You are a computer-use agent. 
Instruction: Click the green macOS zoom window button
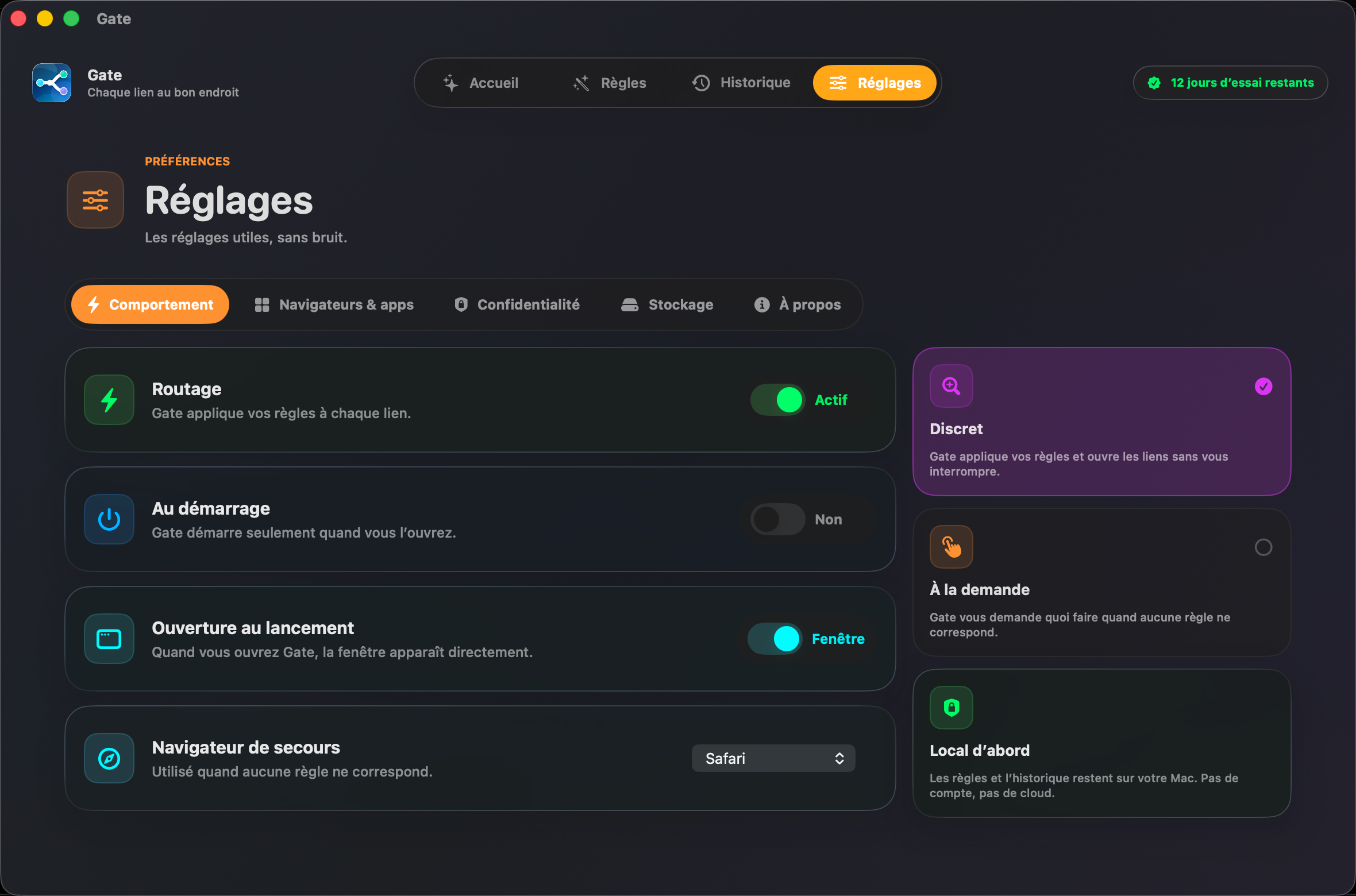tap(71, 19)
